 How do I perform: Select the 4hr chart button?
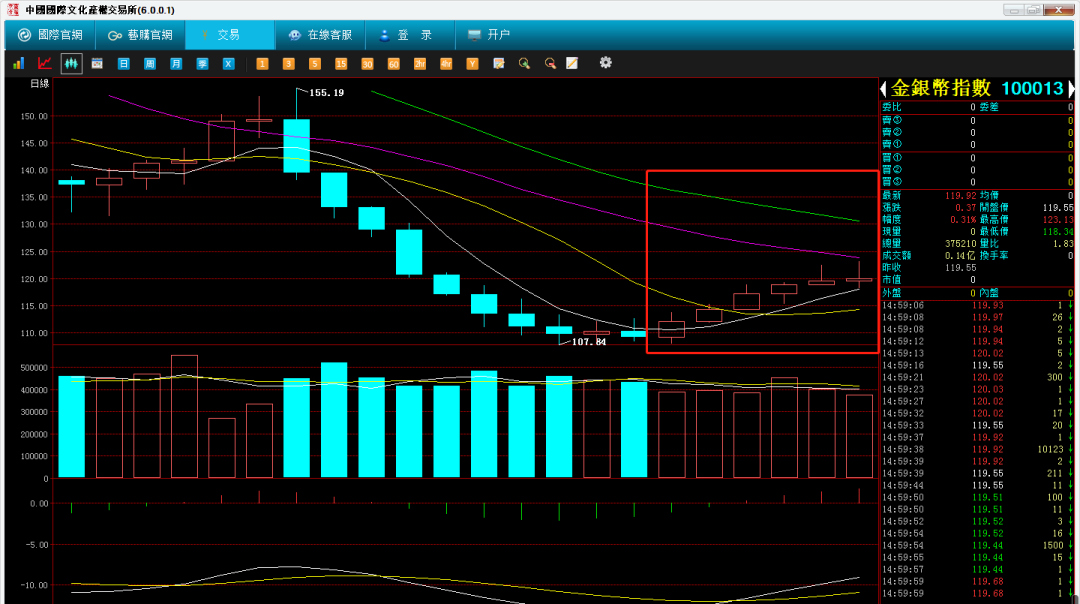click(x=446, y=63)
